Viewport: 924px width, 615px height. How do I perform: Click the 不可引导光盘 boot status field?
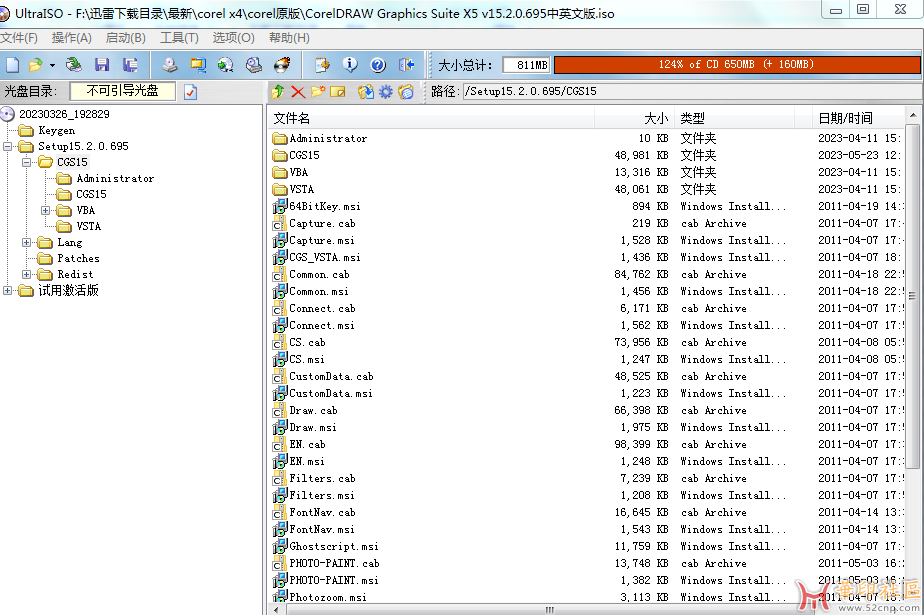point(123,91)
